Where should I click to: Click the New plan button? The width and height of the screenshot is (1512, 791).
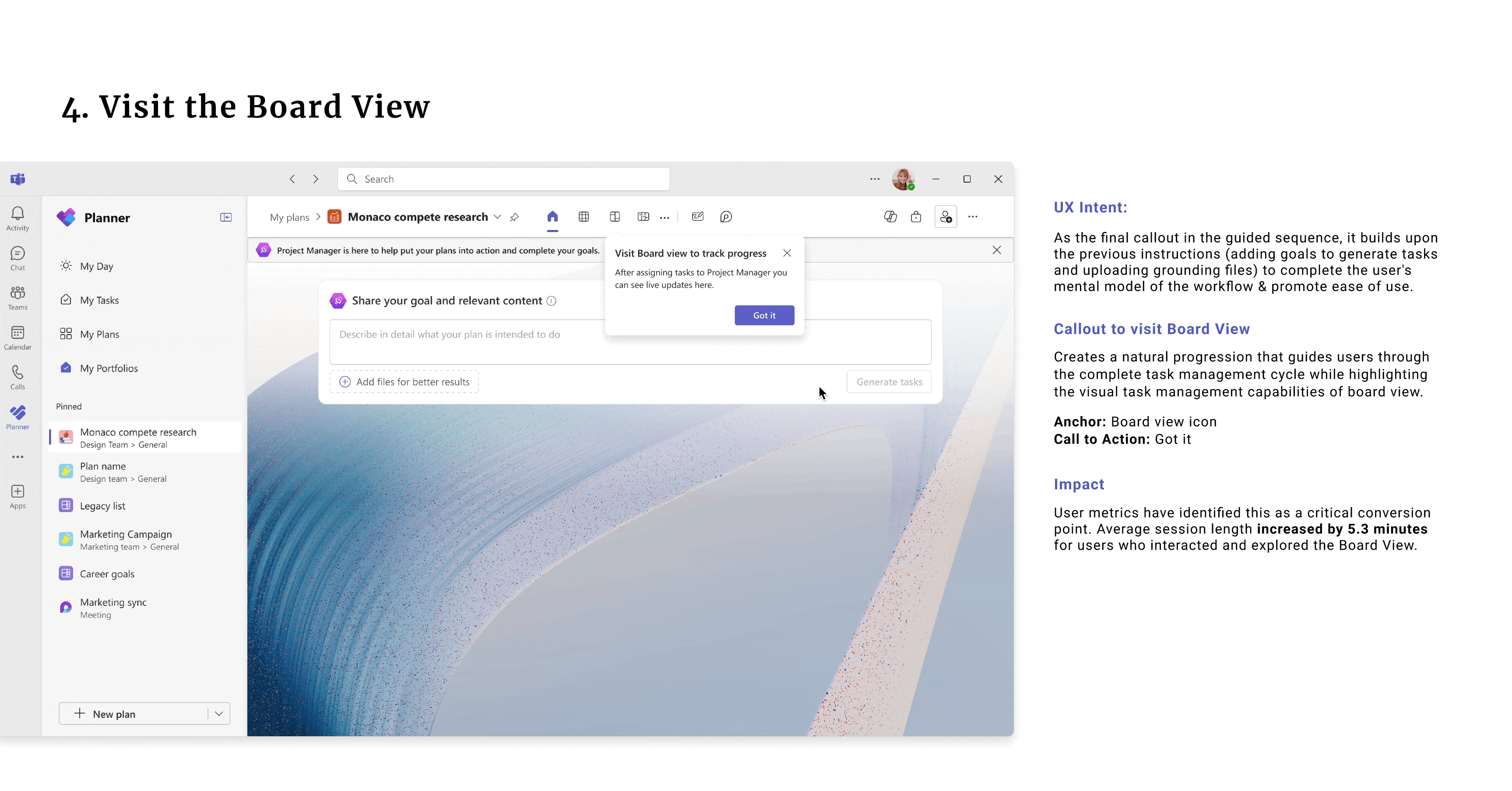tap(133, 713)
